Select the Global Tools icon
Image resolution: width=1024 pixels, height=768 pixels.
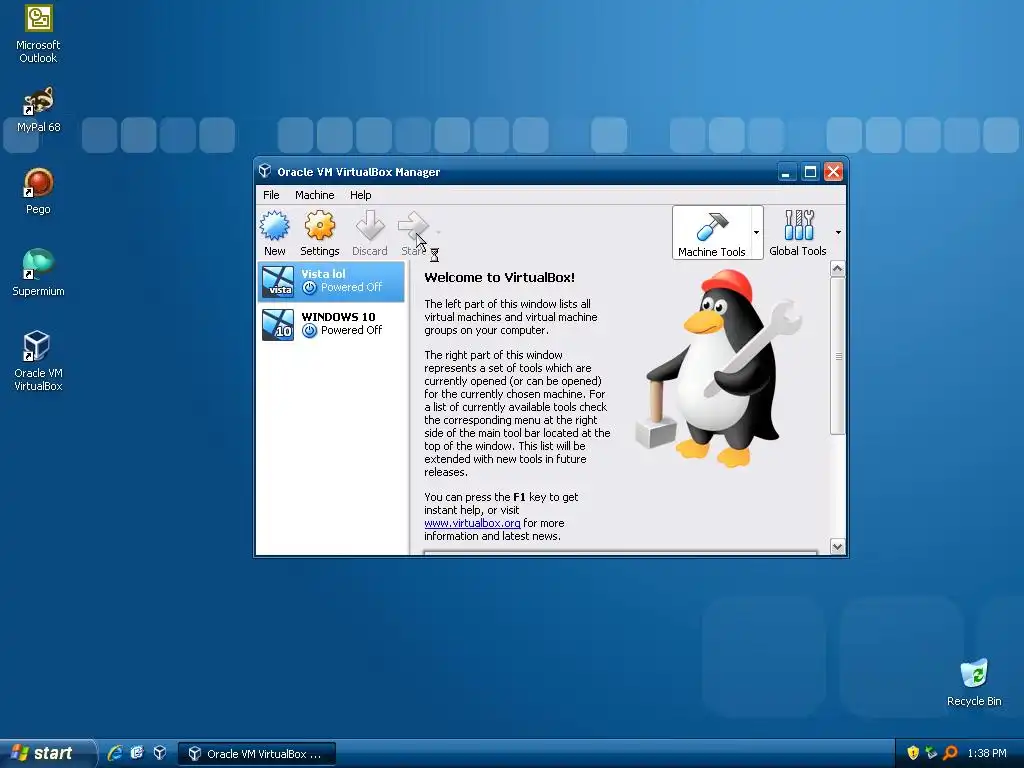[798, 232]
